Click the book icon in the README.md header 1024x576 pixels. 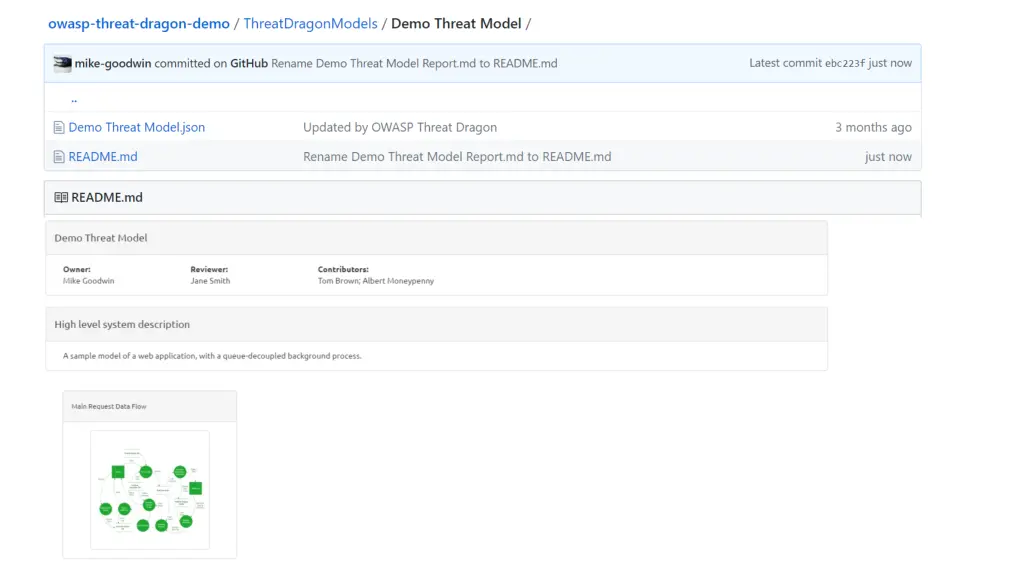tap(61, 197)
